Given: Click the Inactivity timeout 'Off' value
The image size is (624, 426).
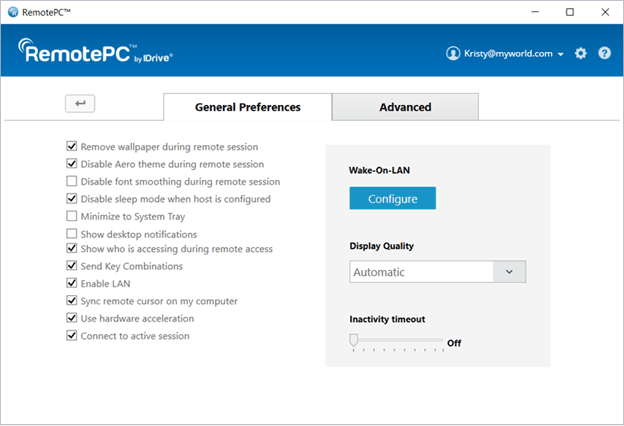Looking at the screenshot, I should 454,343.
